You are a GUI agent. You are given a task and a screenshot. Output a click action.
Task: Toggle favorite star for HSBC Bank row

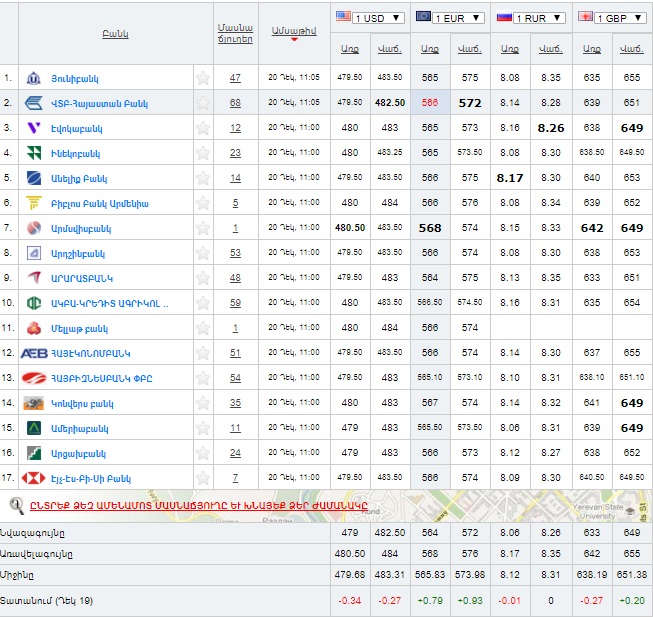203,478
